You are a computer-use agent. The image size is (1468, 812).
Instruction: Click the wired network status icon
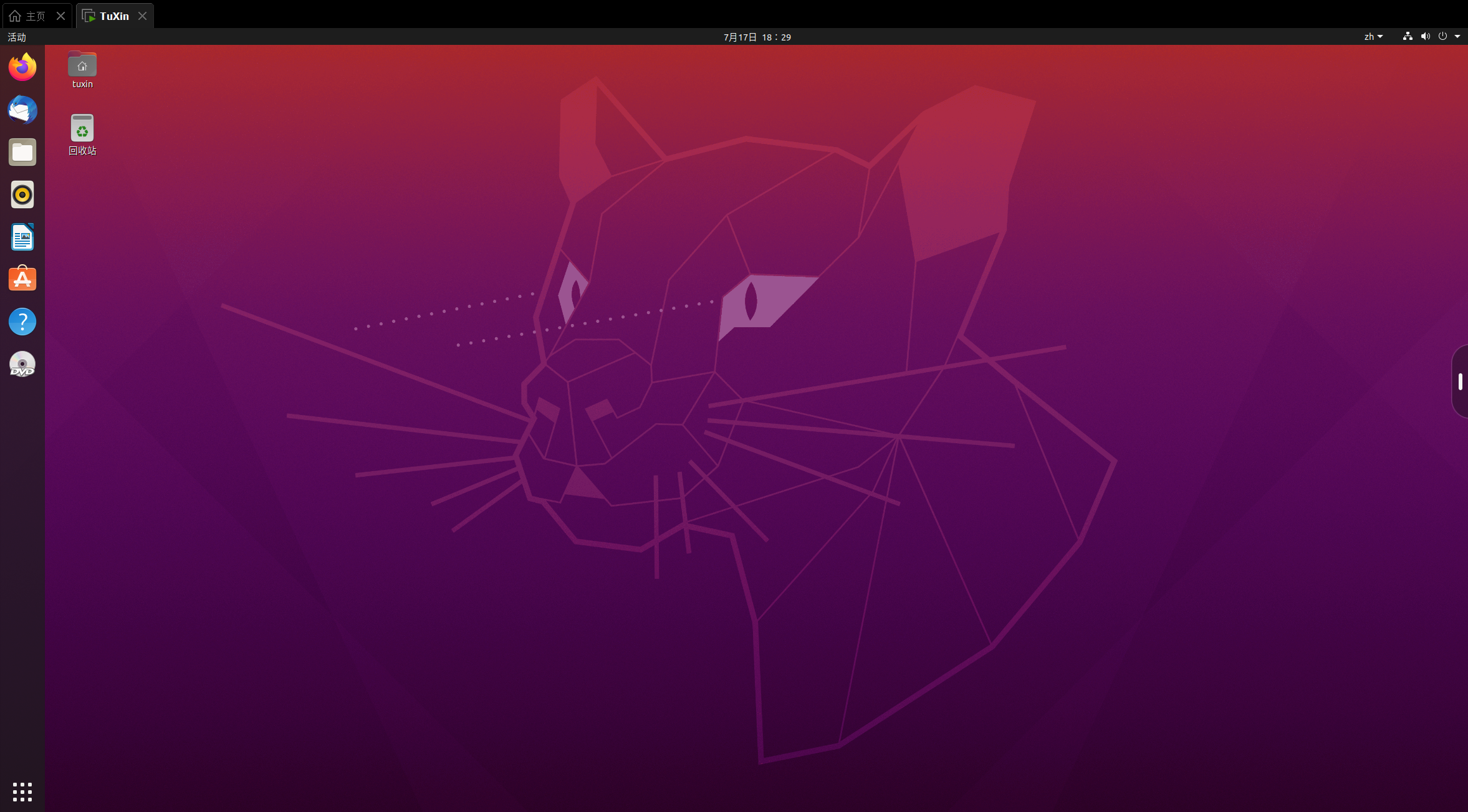tap(1408, 37)
